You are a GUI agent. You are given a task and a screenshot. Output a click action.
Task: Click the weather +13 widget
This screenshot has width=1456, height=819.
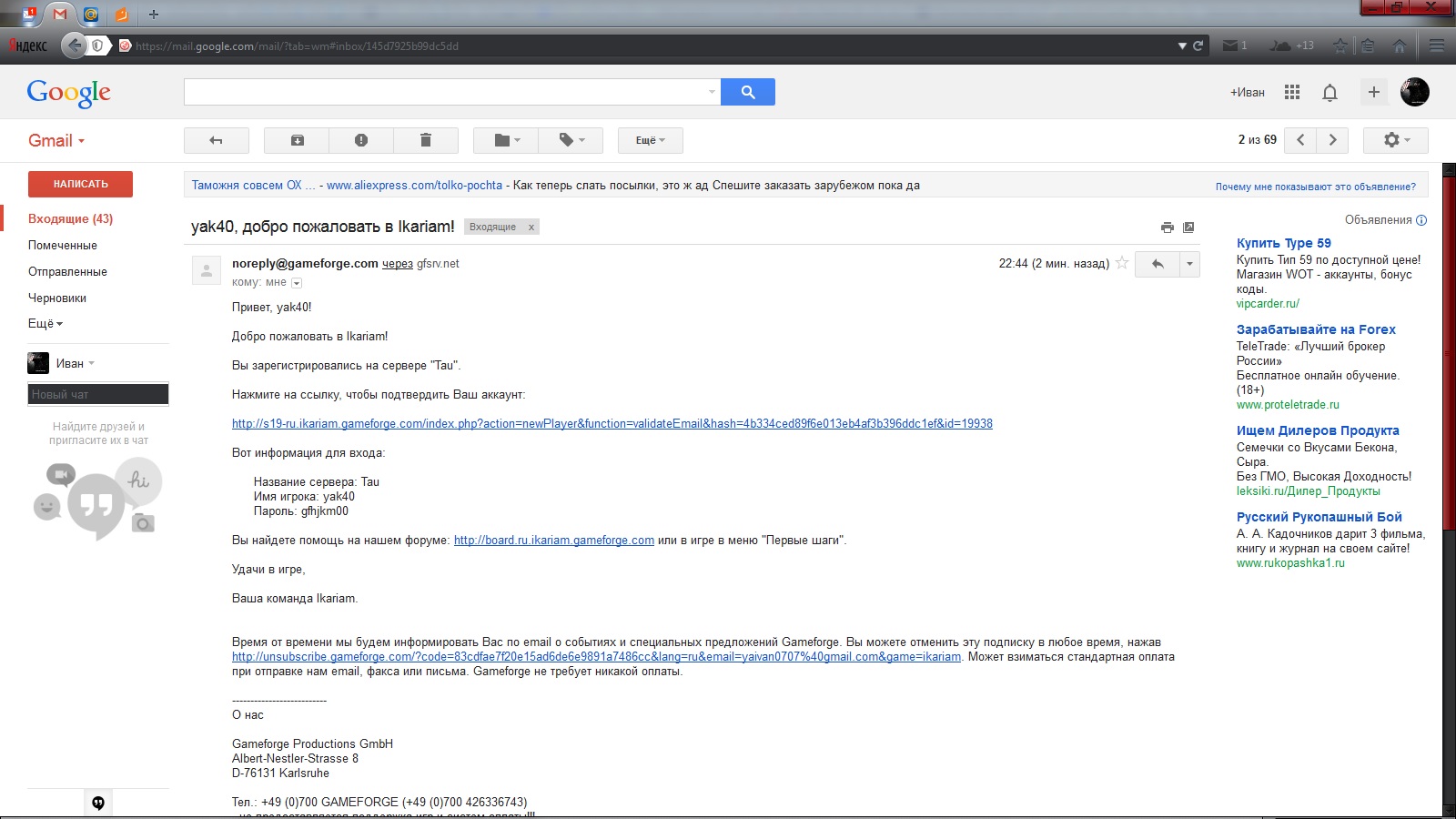point(1292,45)
